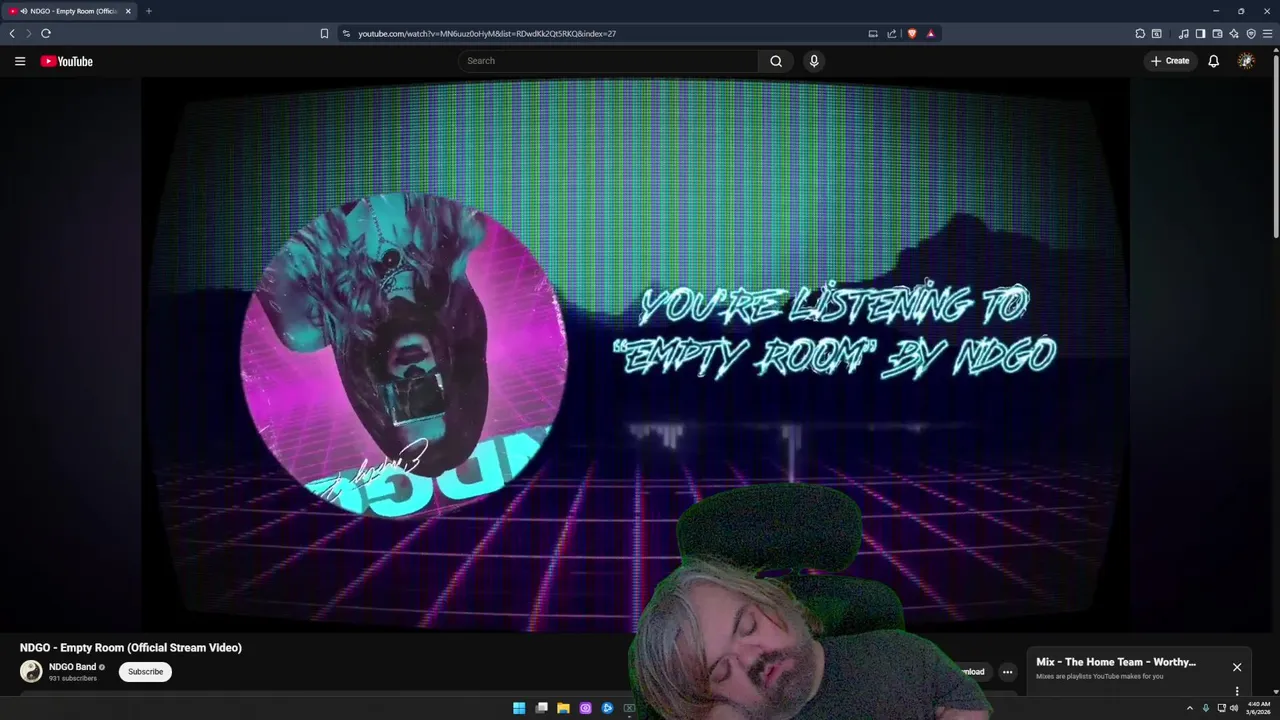Screen dimensions: 1280x720
Task: Open the purple app icon on the taskbar
Action: [x=585, y=708]
